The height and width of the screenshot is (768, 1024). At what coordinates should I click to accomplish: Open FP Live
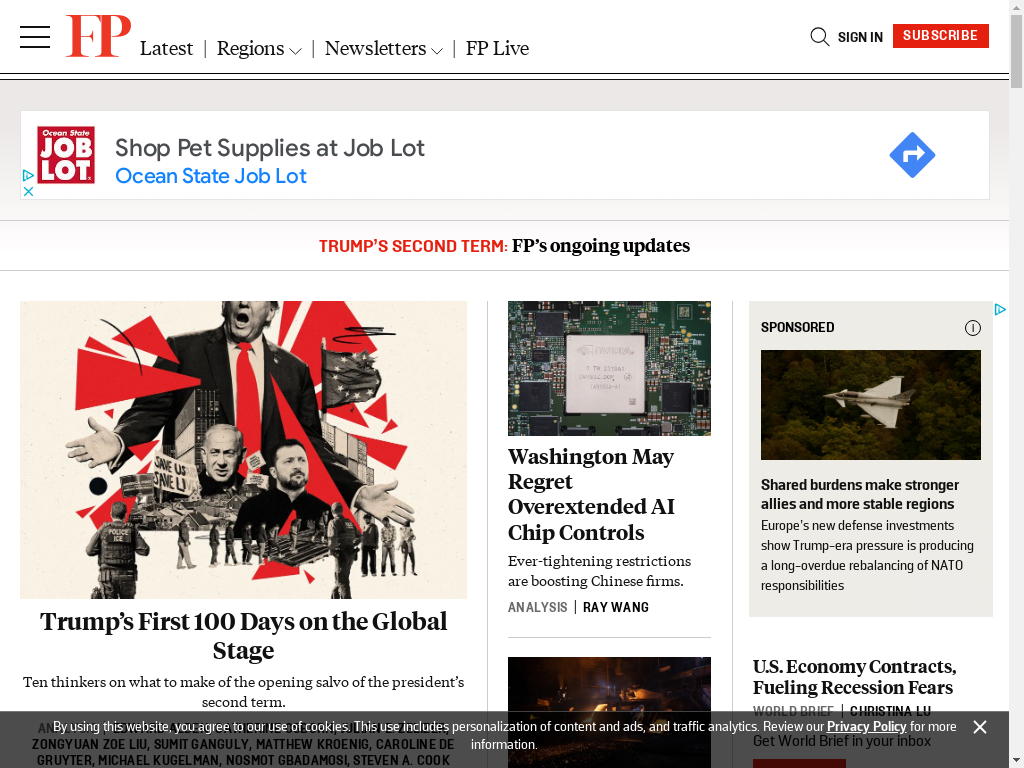497,48
